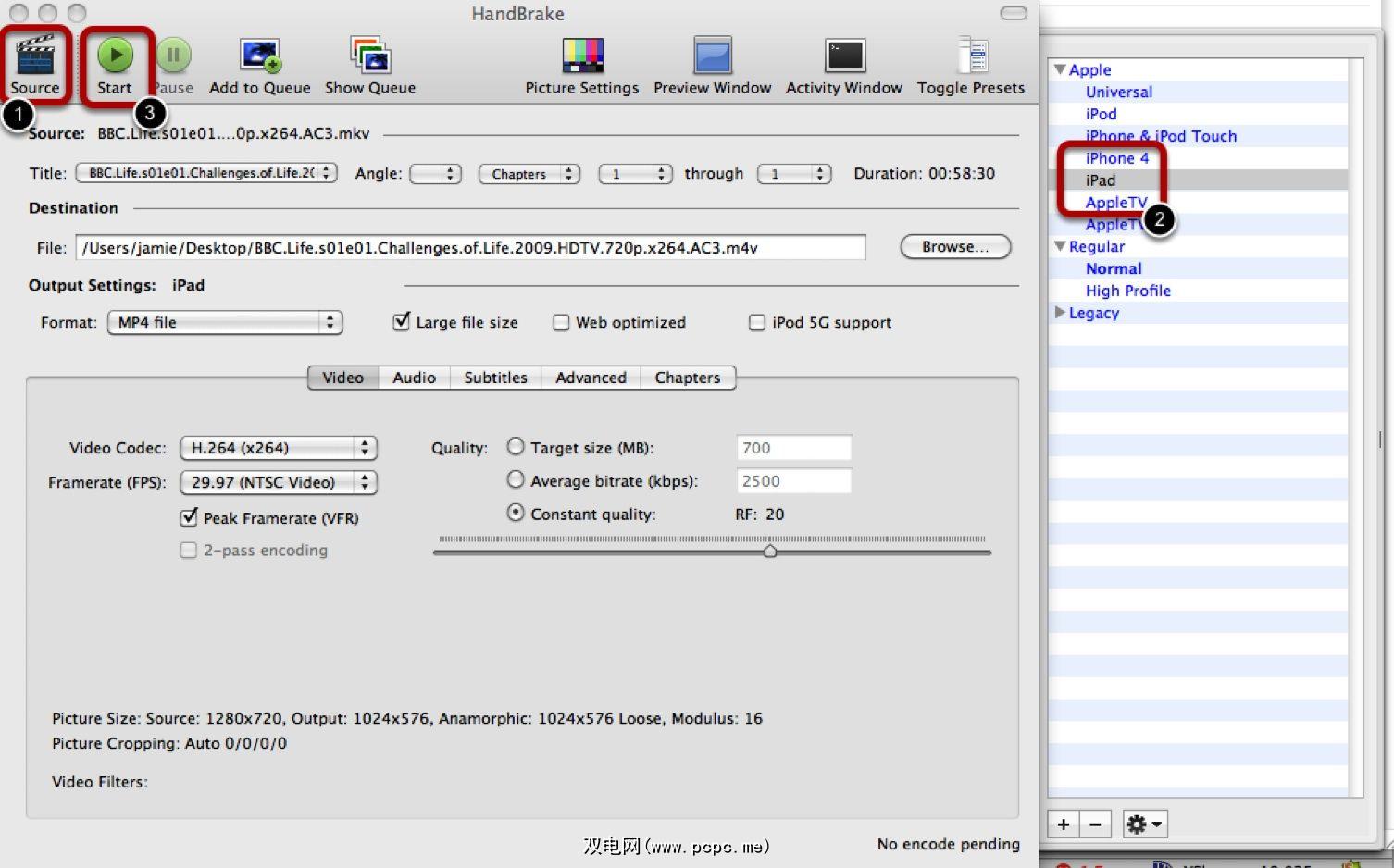Click the Browse... button

[x=955, y=247]
